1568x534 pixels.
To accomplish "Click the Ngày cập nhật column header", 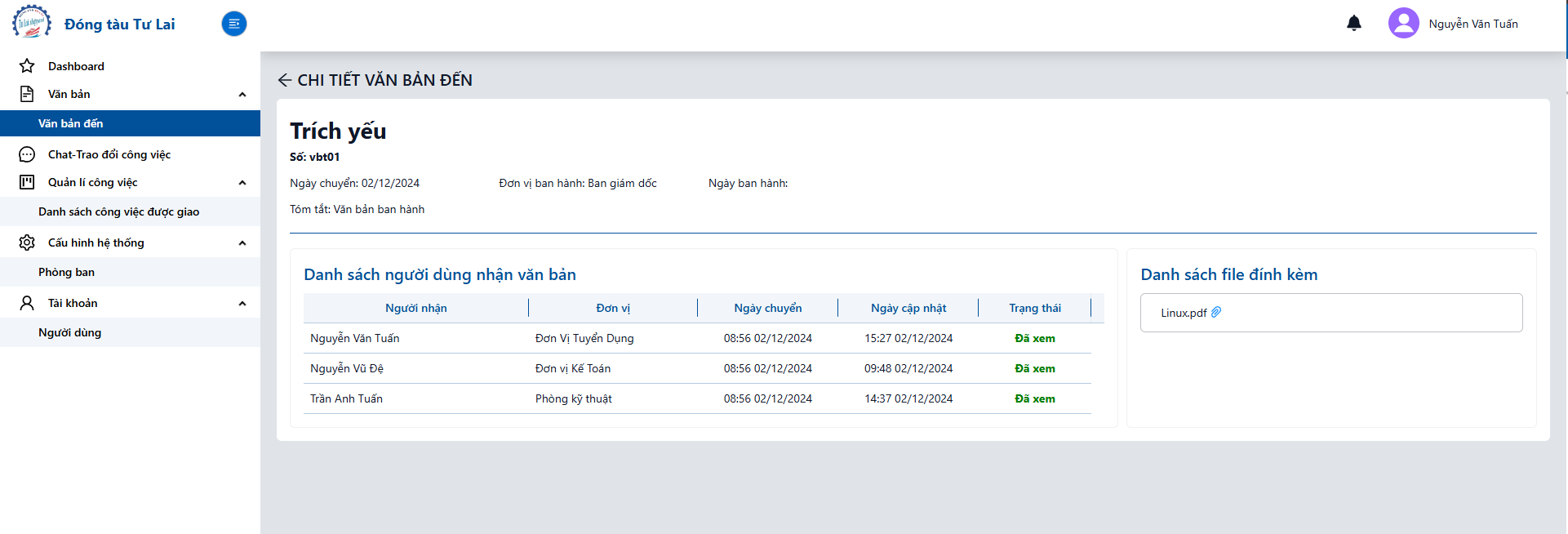I will point(908,308).
